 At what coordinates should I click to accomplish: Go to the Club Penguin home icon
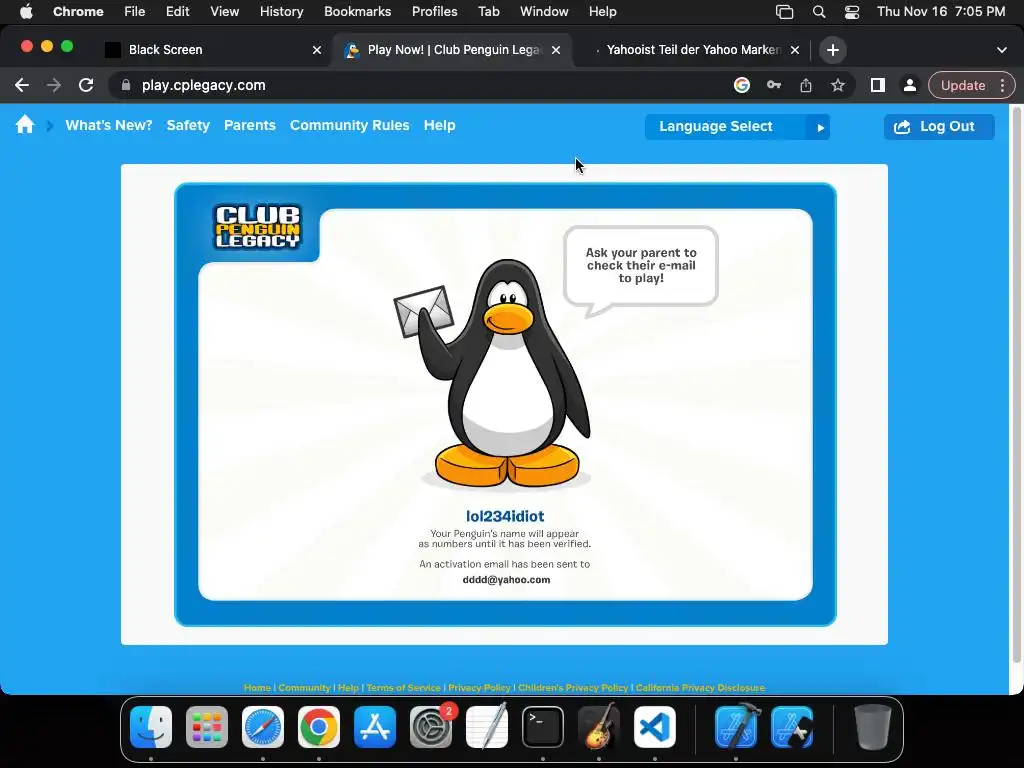pos(25,125)
